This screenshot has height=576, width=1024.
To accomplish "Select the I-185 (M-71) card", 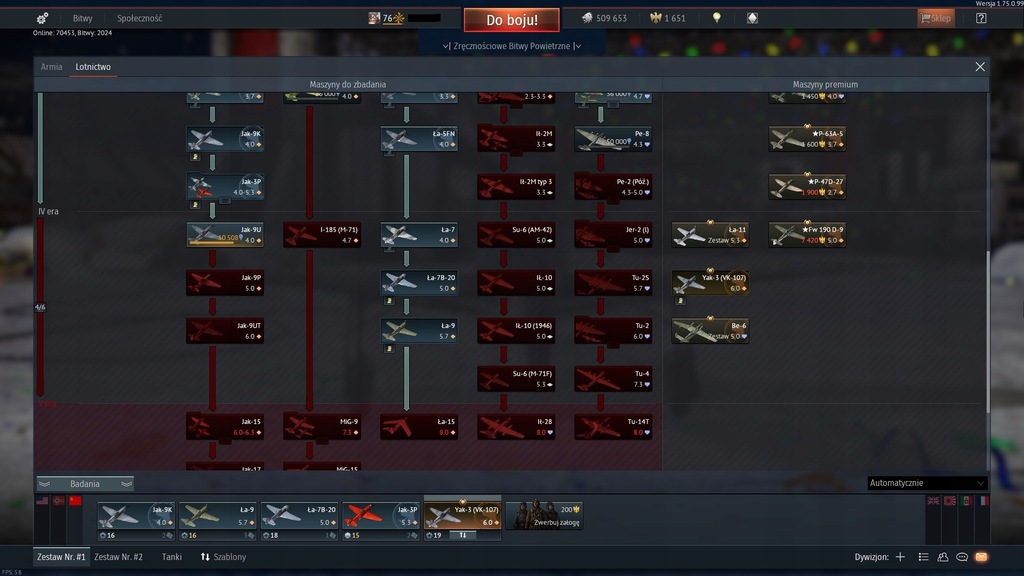I will click(x=322, y=235).
